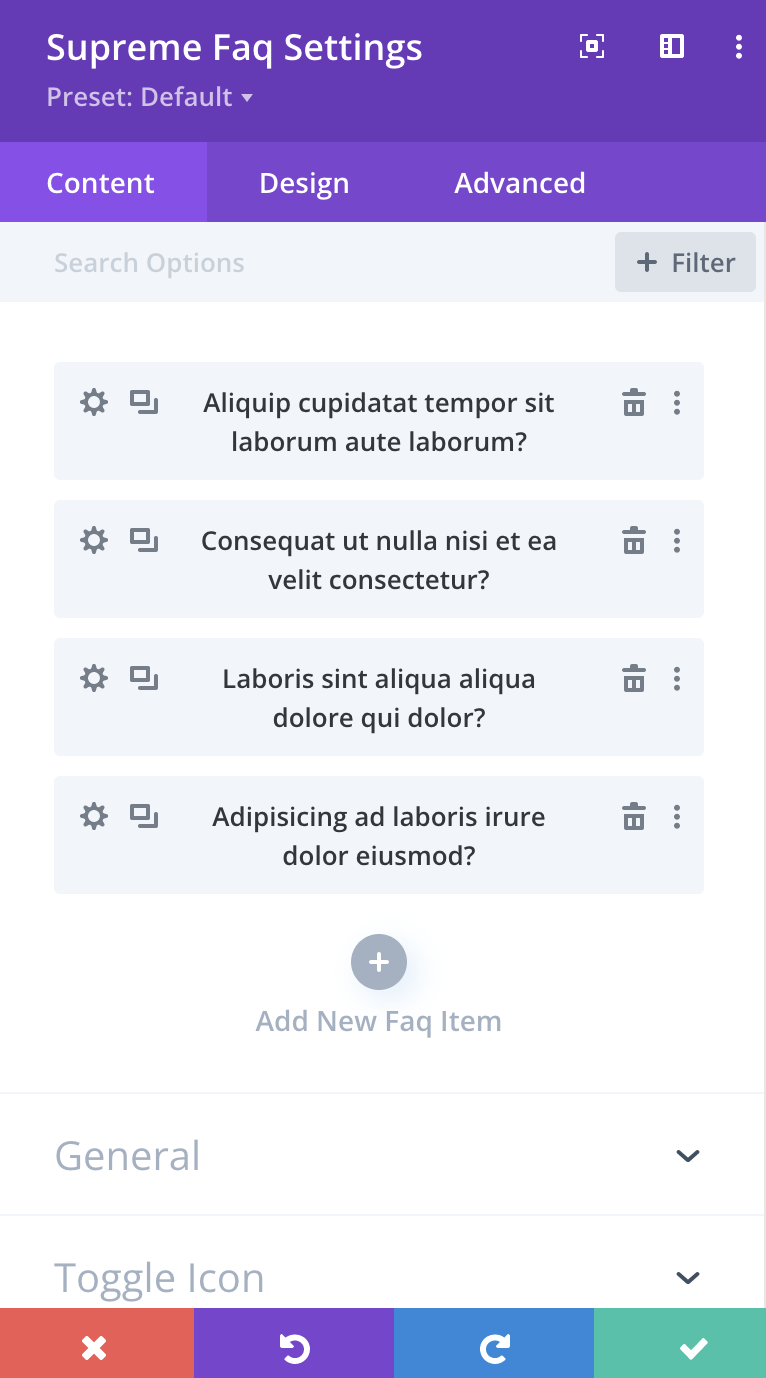Open the header three-dot menu
This screenshot has width=766, height=1378.
click(739, 47)
